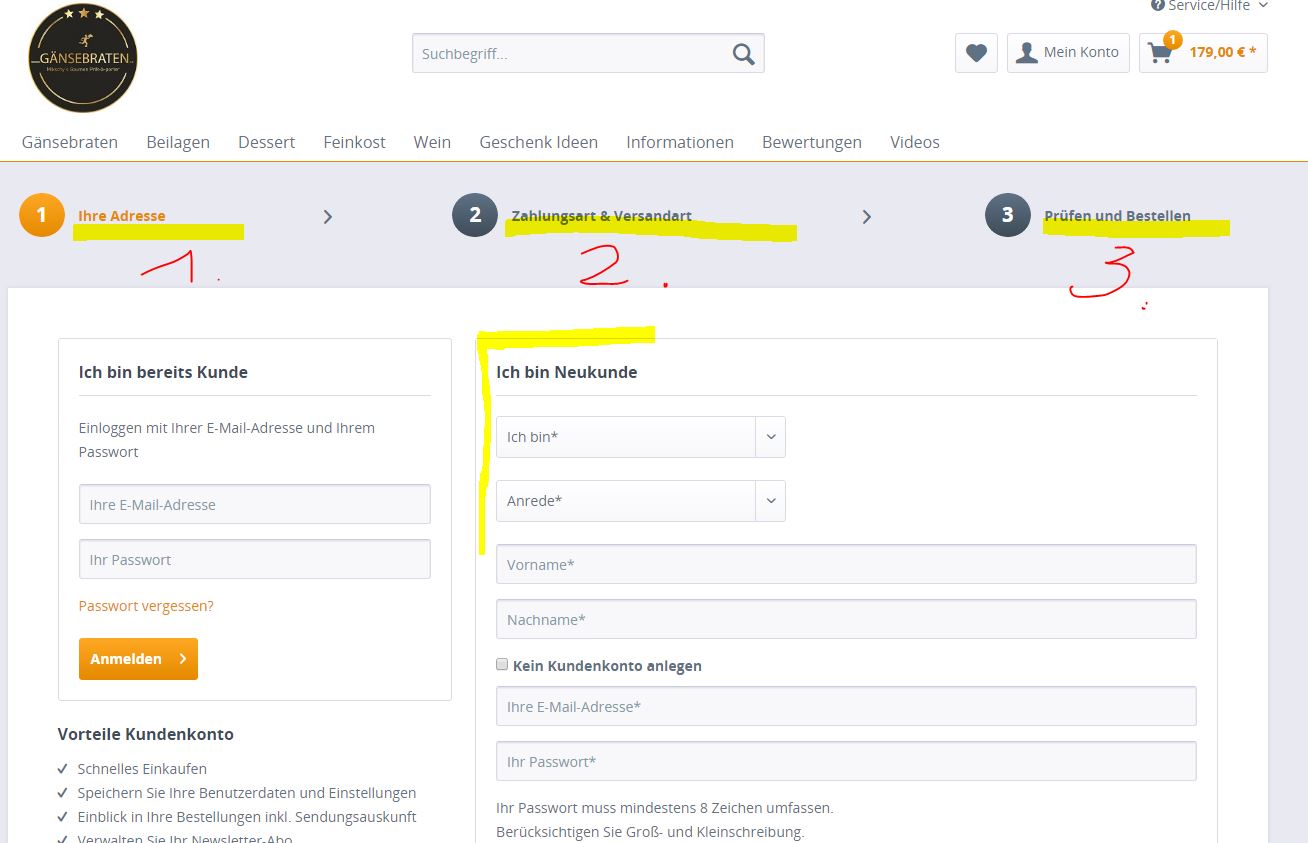
Task: Click the Service/Hilfe question mark icon
Action: pyautogui.click(x=1158, y=6)
